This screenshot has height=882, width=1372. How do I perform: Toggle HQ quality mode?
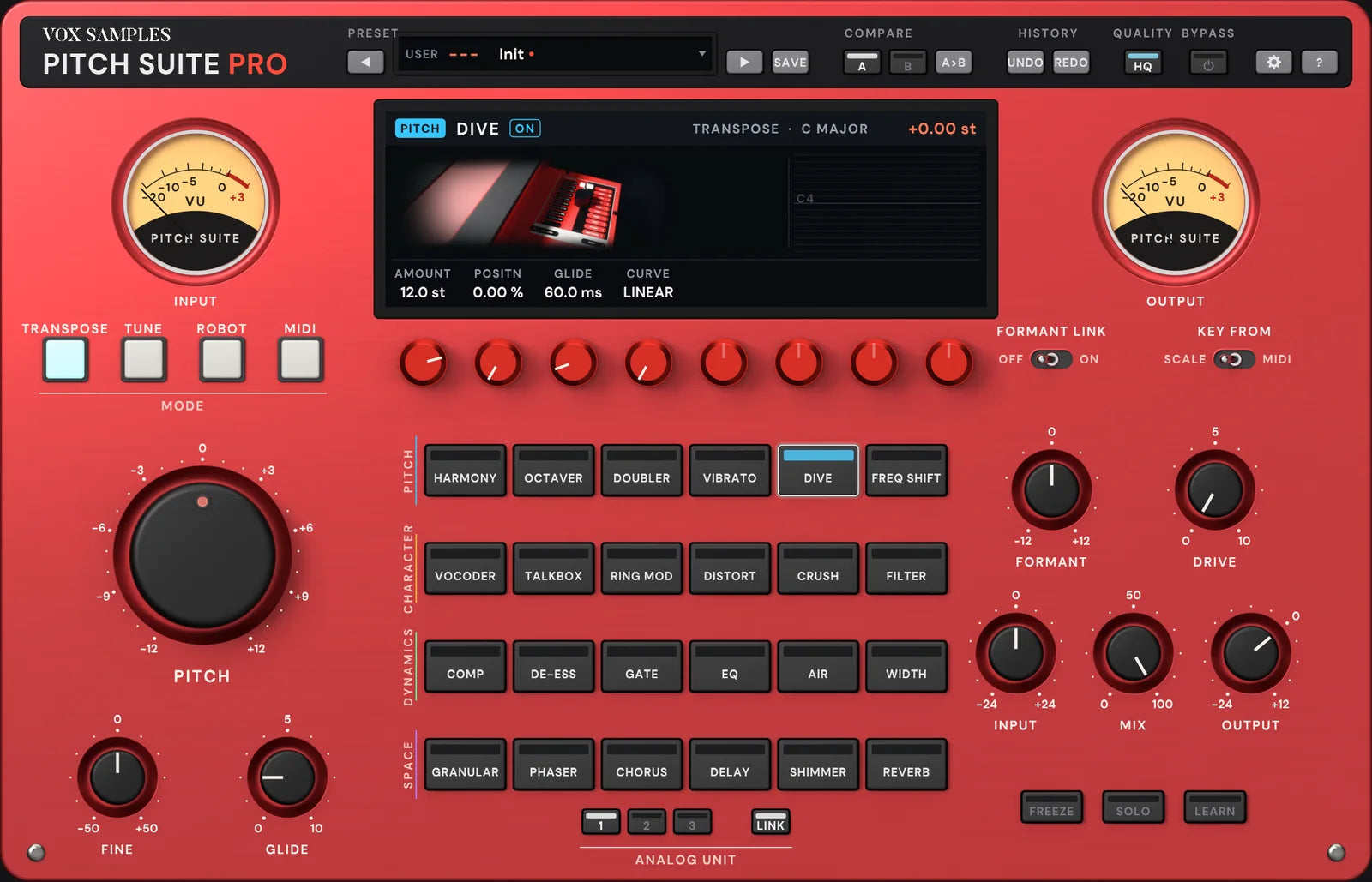coord(1143,63)
